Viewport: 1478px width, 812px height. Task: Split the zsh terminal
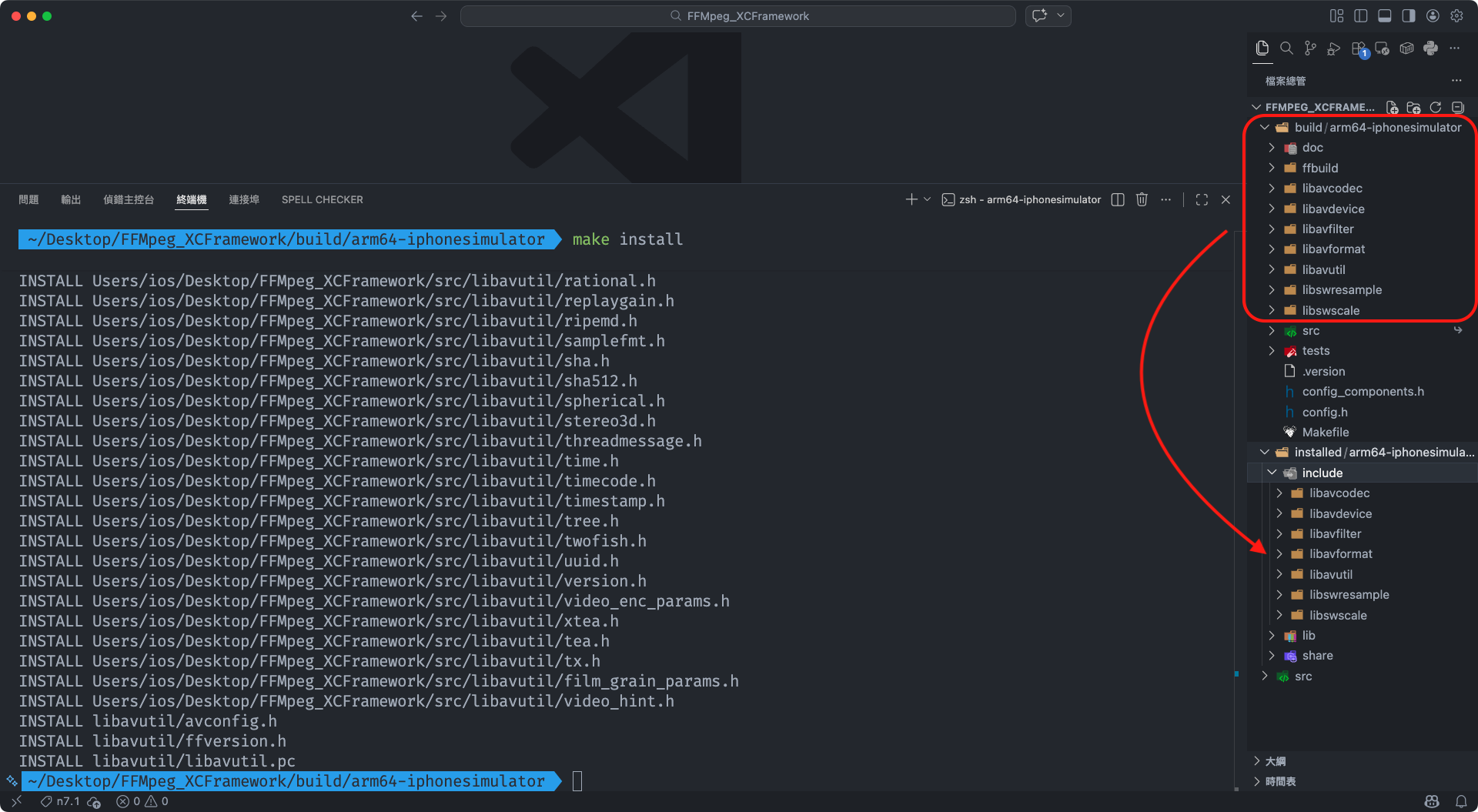[1118, 199]
